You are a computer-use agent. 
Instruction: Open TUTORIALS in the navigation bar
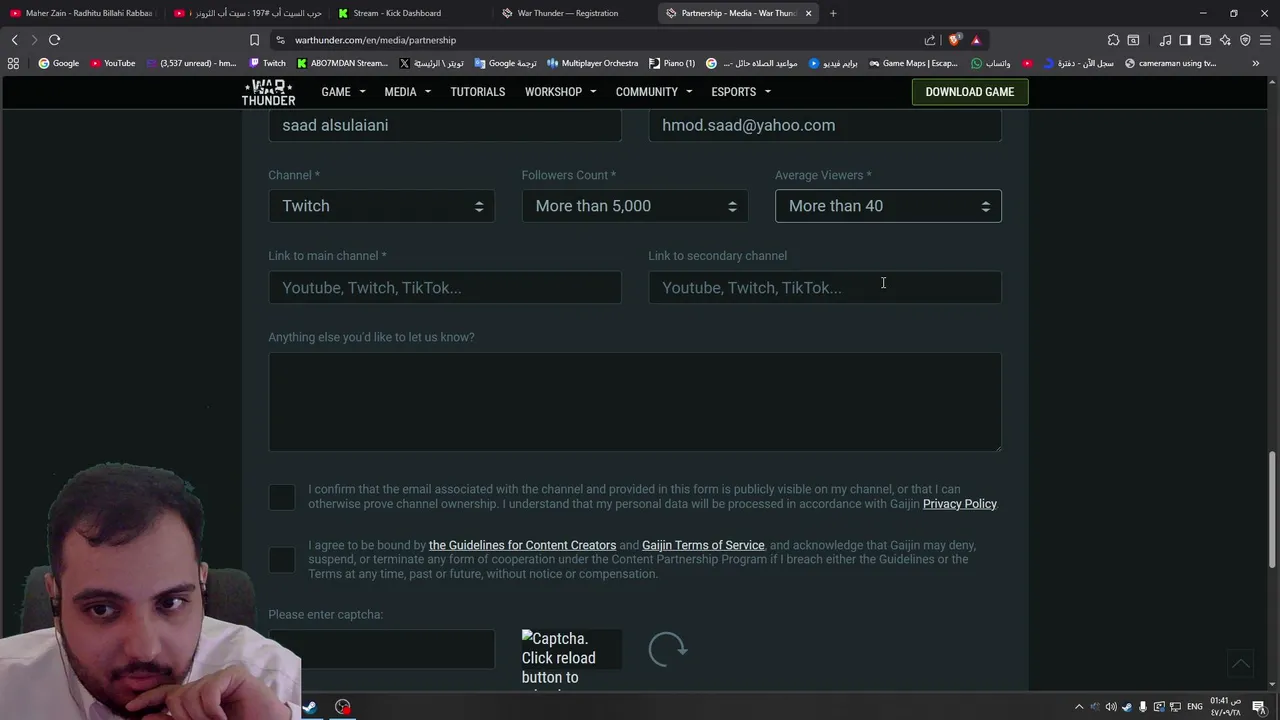click(478, 92)
